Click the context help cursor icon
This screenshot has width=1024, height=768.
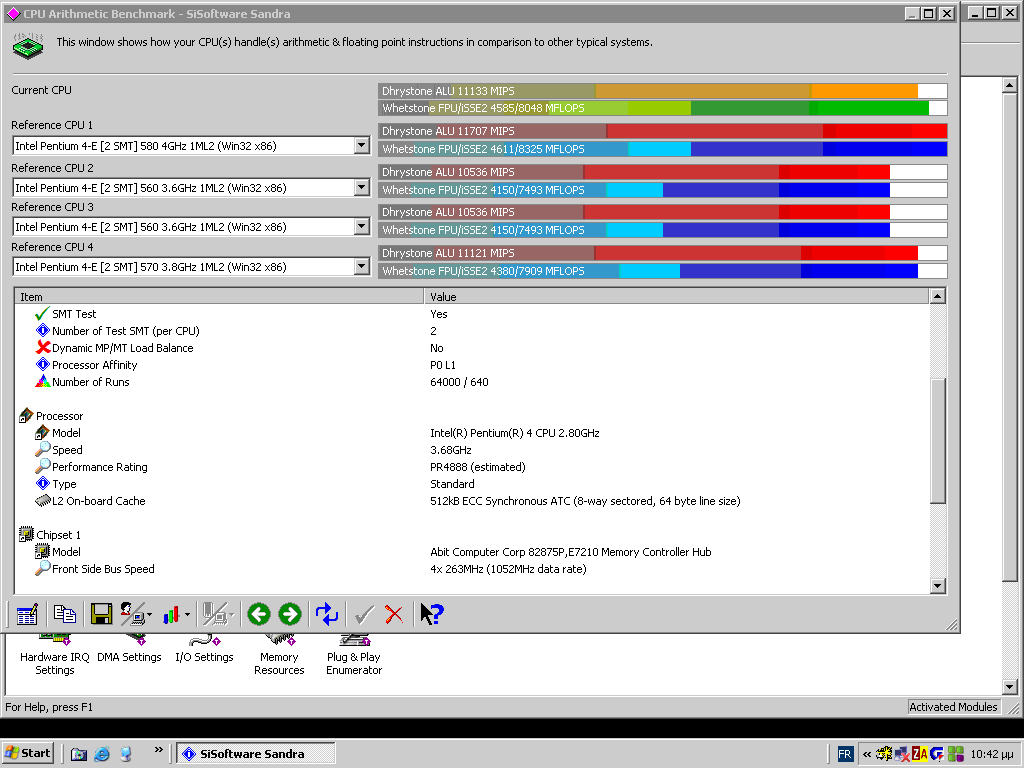point(431,614)
